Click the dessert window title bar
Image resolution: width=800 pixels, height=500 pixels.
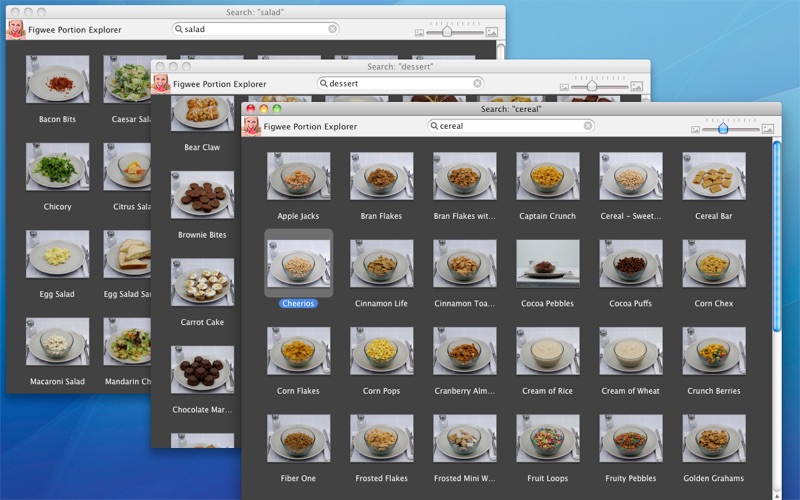point(401,66)
